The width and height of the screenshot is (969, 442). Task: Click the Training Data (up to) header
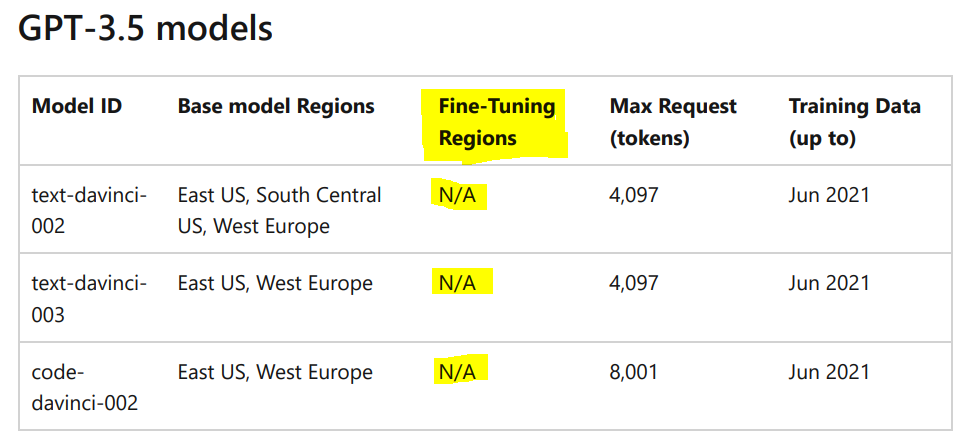click(x=855, y=122)
